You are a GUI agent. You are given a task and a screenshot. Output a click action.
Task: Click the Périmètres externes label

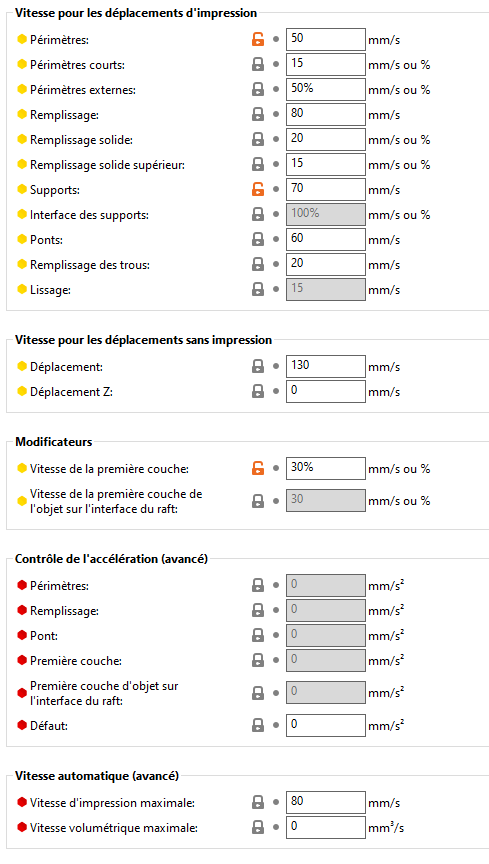click(x=83, y=90)
